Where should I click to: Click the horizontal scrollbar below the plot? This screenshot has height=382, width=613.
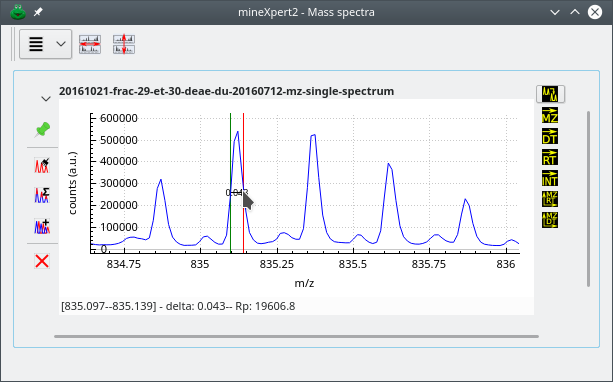[296, 336]
